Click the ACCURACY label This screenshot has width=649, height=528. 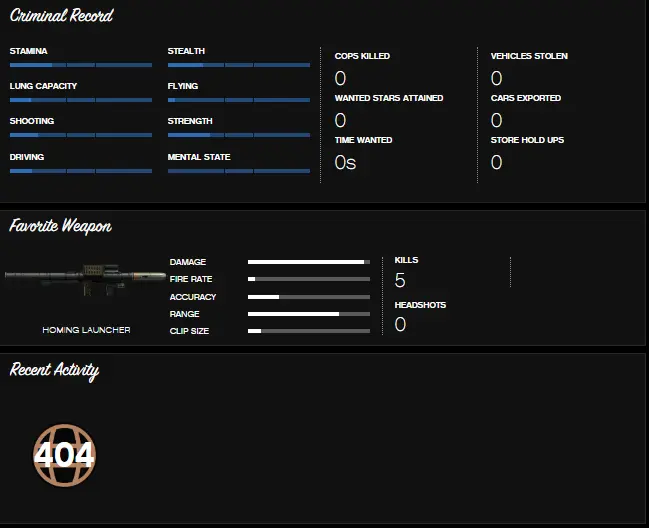193,297
